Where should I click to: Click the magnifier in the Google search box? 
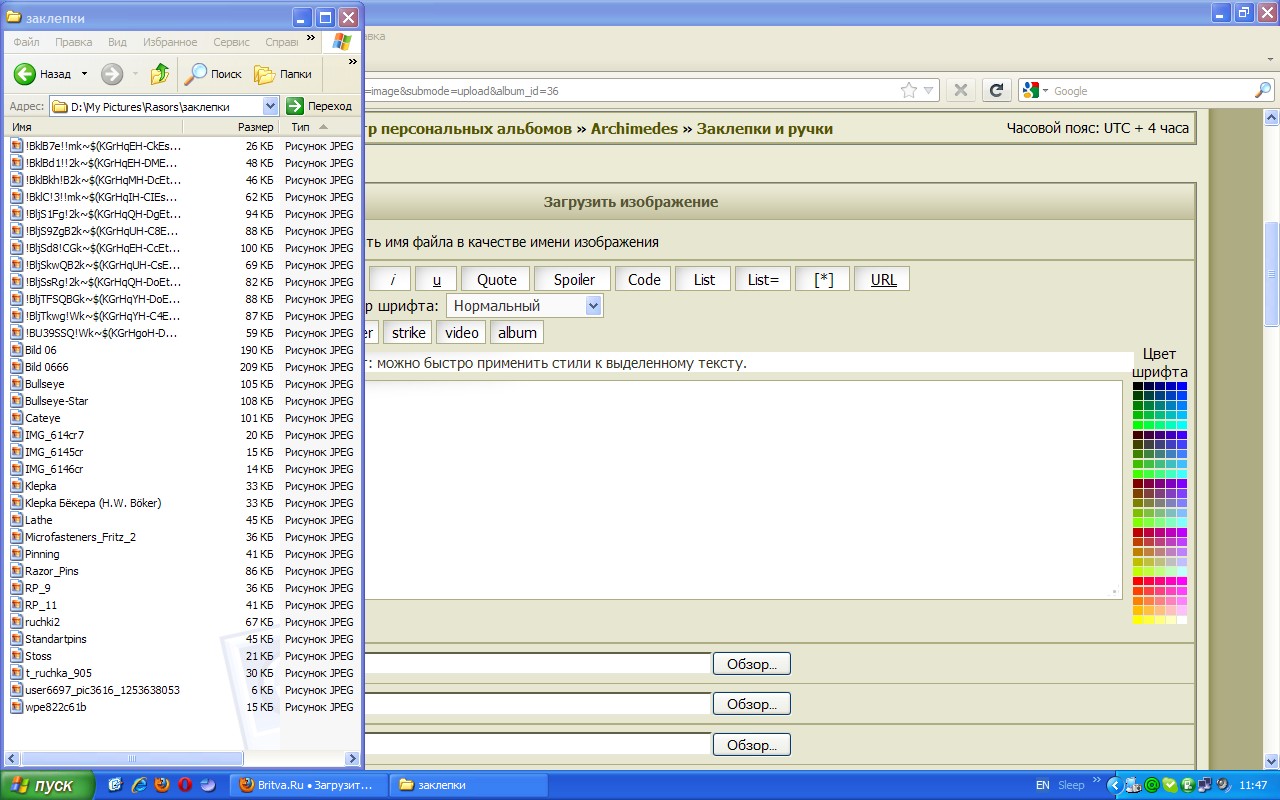tap(1263, 90)
